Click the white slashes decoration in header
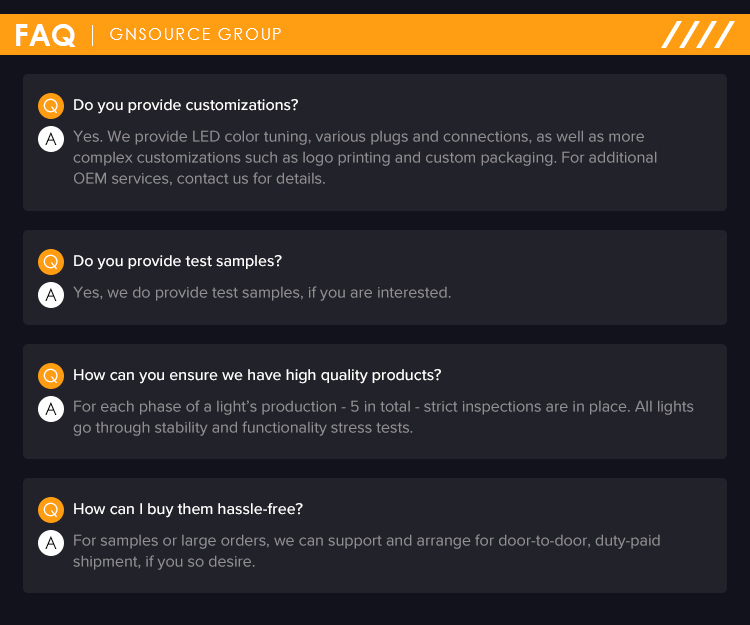The height and width of the screenshot is (625, 750). click(x=698, y=34)
